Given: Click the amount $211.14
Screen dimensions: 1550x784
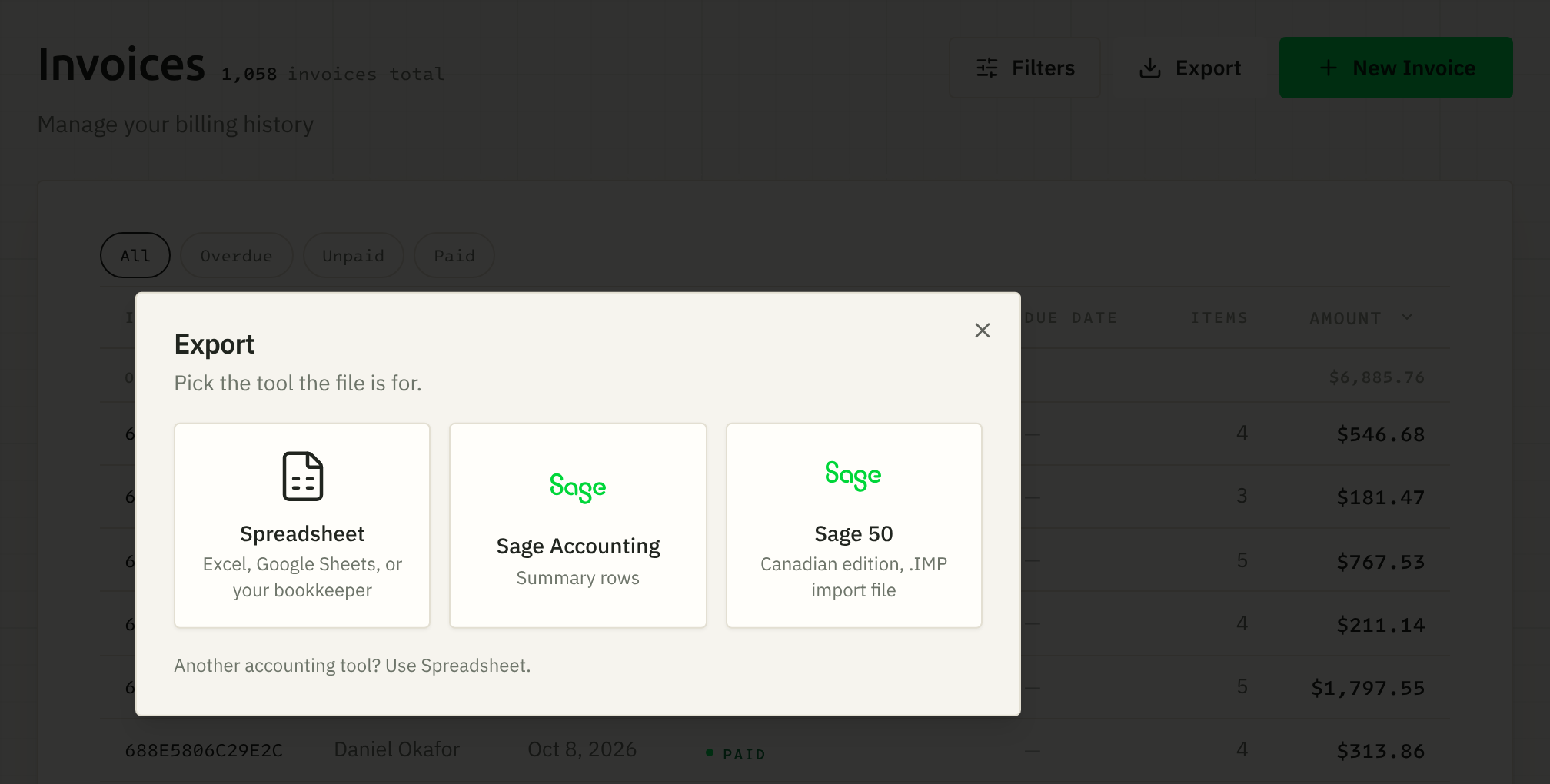Looking at the screenshot, I should point(1381,625).
